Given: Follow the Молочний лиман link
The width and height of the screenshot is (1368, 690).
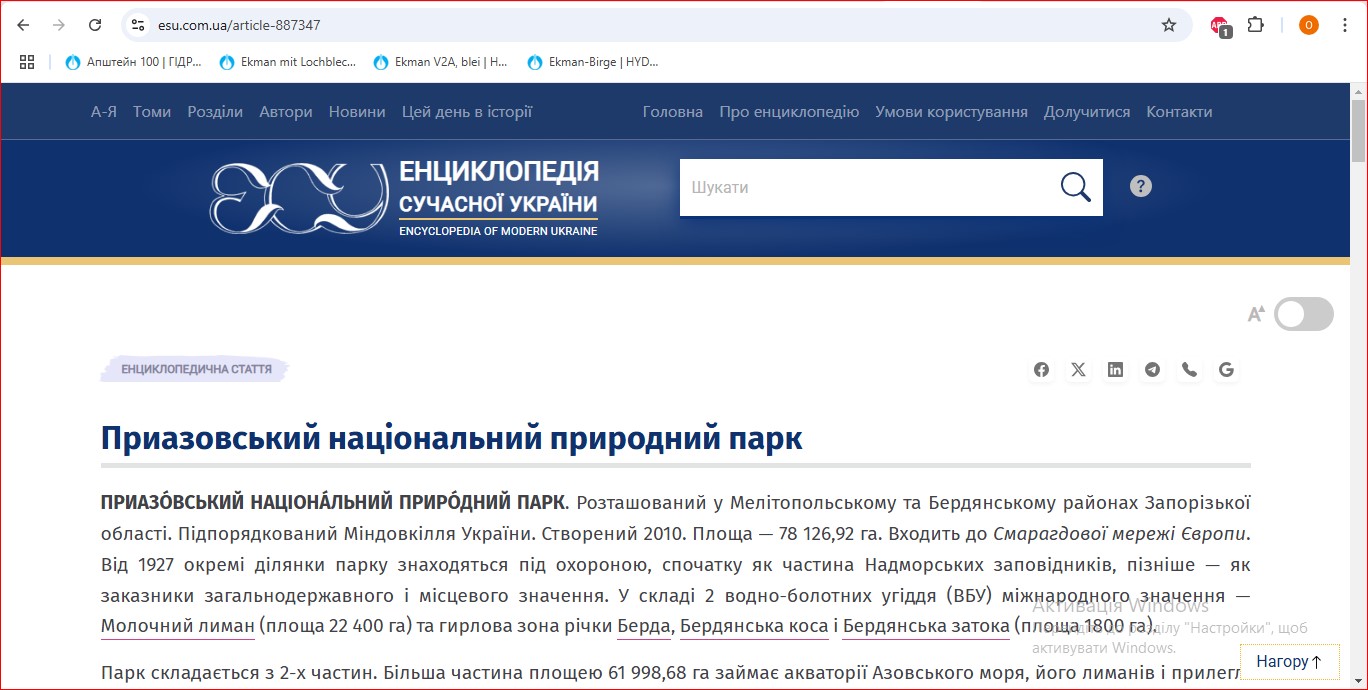Looking at the screenshot, I should (176, 625).
